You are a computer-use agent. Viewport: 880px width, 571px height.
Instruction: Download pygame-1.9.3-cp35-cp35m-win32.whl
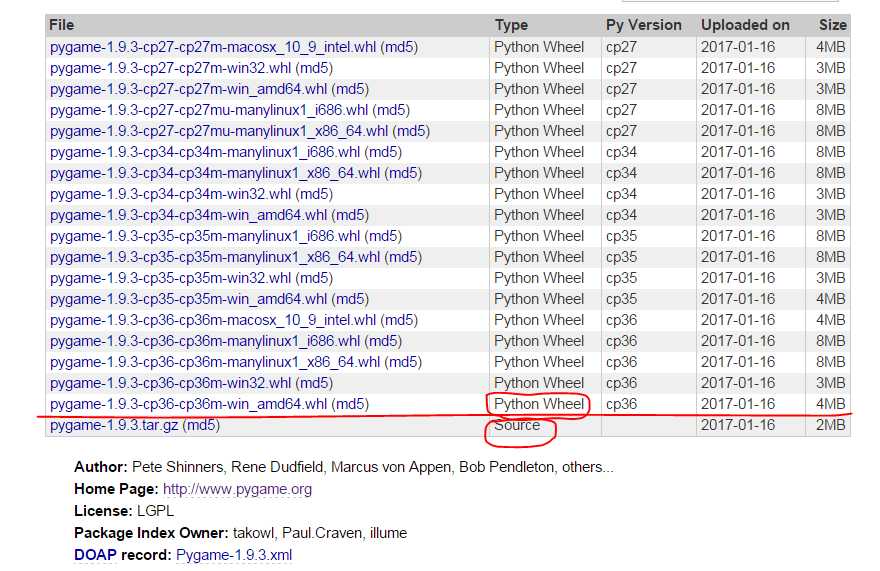click(171, 278)
